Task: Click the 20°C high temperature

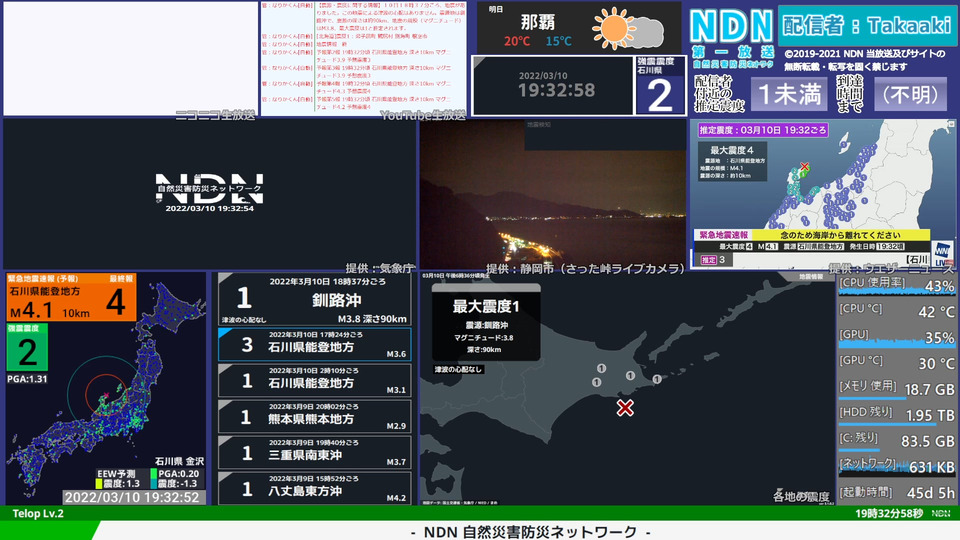Action: pos(517,41)
